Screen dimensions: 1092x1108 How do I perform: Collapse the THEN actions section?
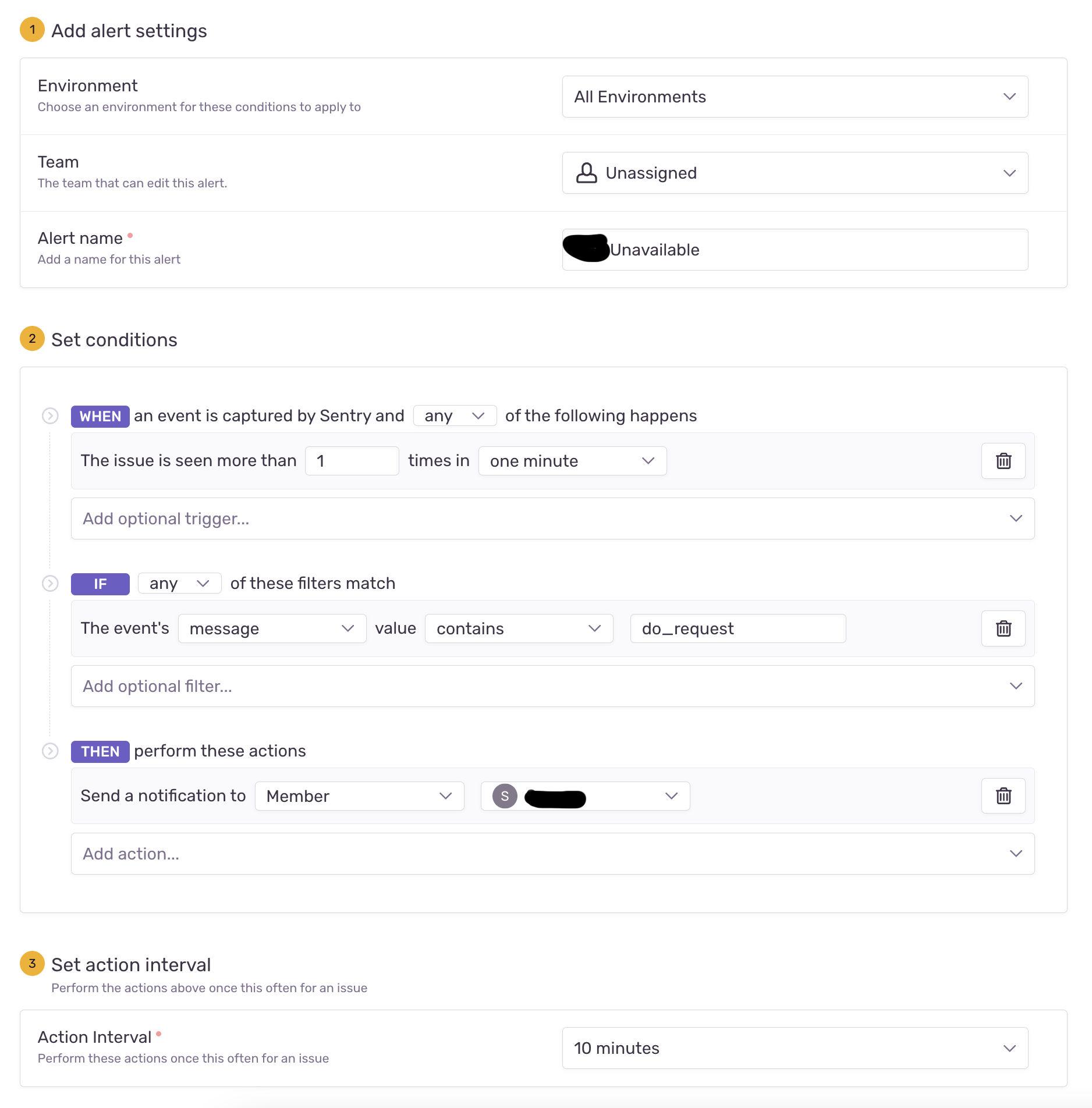tap(49, 751)
